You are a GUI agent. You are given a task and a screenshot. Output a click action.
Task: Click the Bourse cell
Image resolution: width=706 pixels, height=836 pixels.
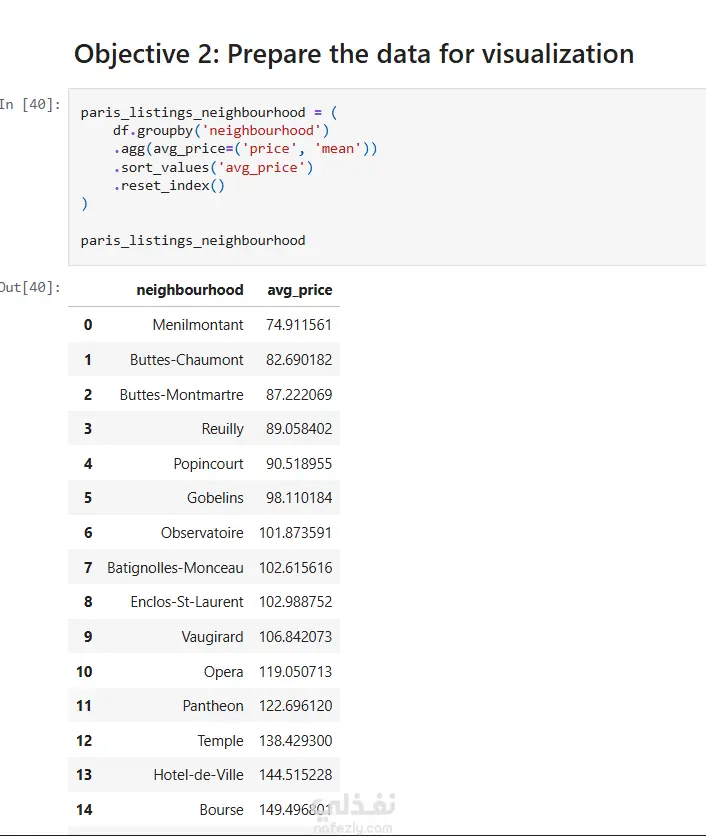[221, 810]
